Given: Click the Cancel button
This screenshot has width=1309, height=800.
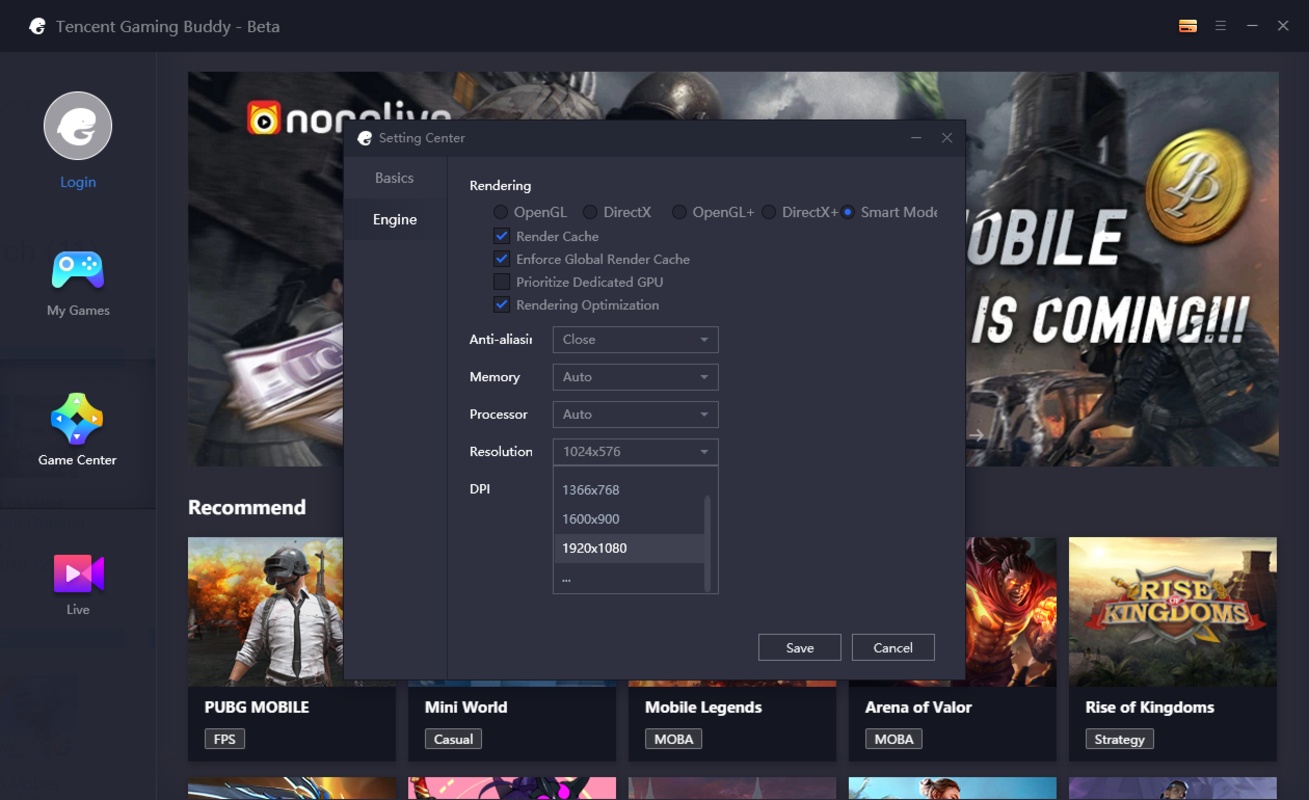Looking at the screenshot, I should tap(892, 648).
